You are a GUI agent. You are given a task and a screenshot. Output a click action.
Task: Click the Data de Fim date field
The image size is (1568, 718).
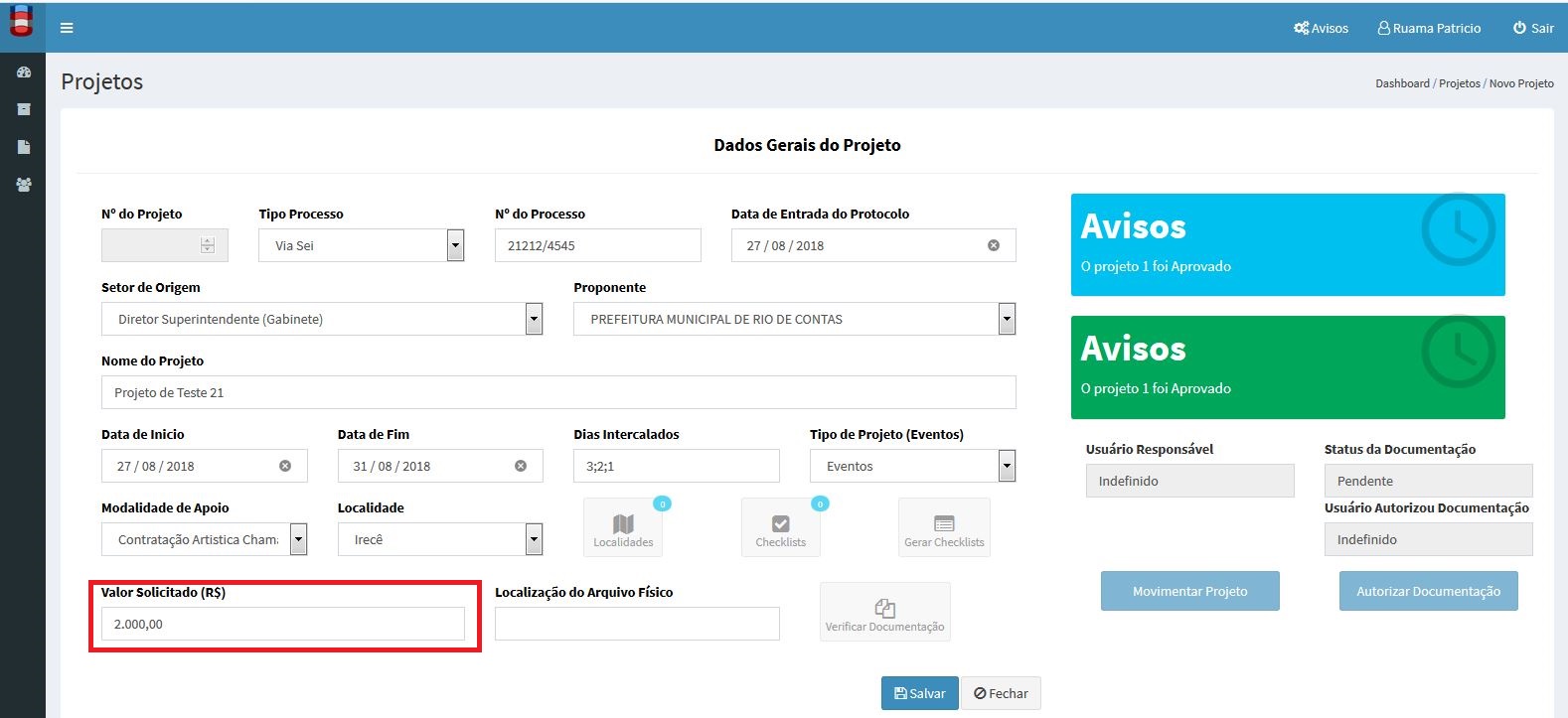tap(440, 466)
